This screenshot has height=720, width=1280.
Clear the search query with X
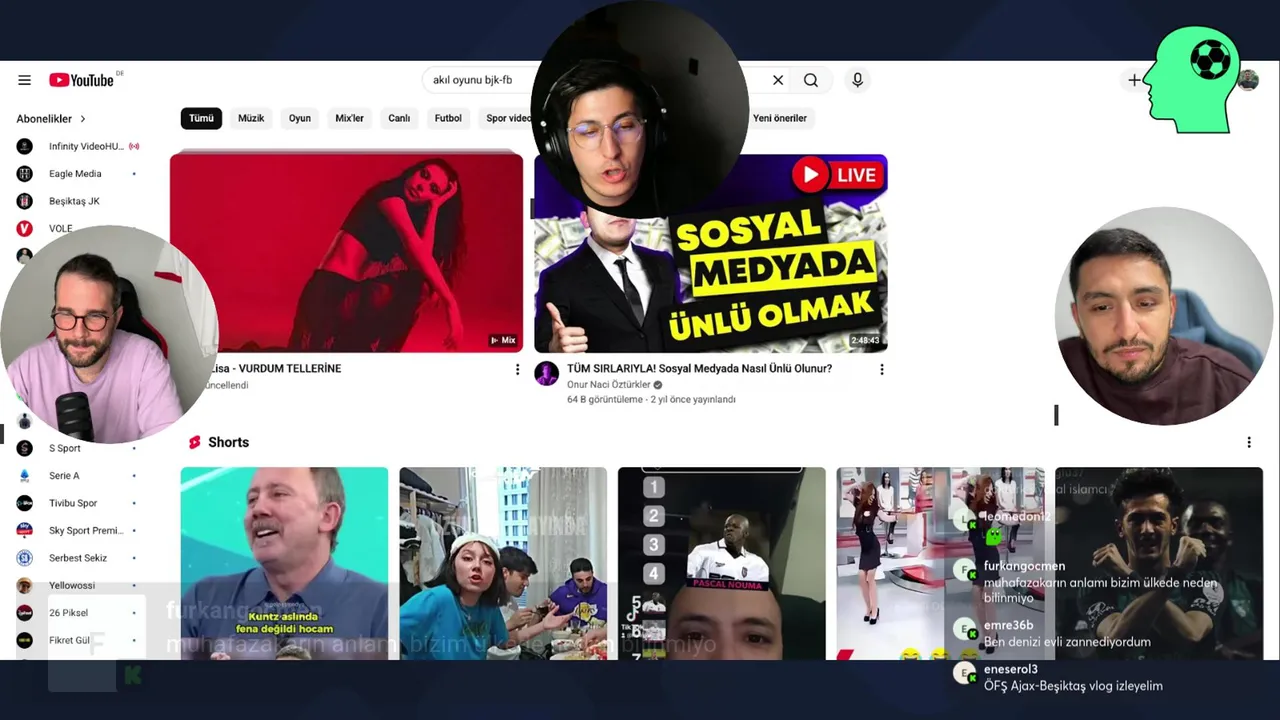pyautogui.click(x=778, y=80)
